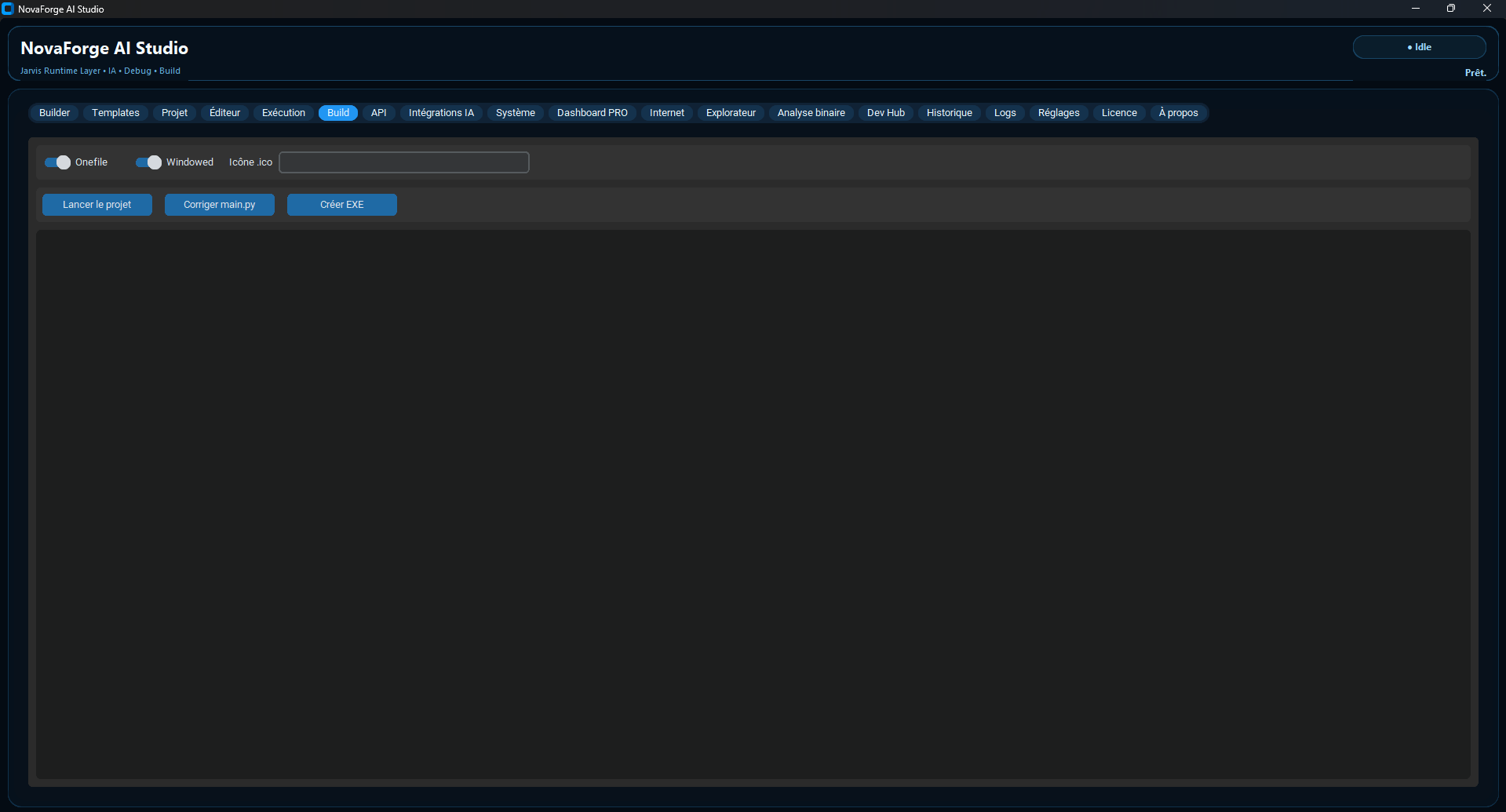Open the Dev Hub tab
Screen dimensions: 1506x812
[886, 113]
